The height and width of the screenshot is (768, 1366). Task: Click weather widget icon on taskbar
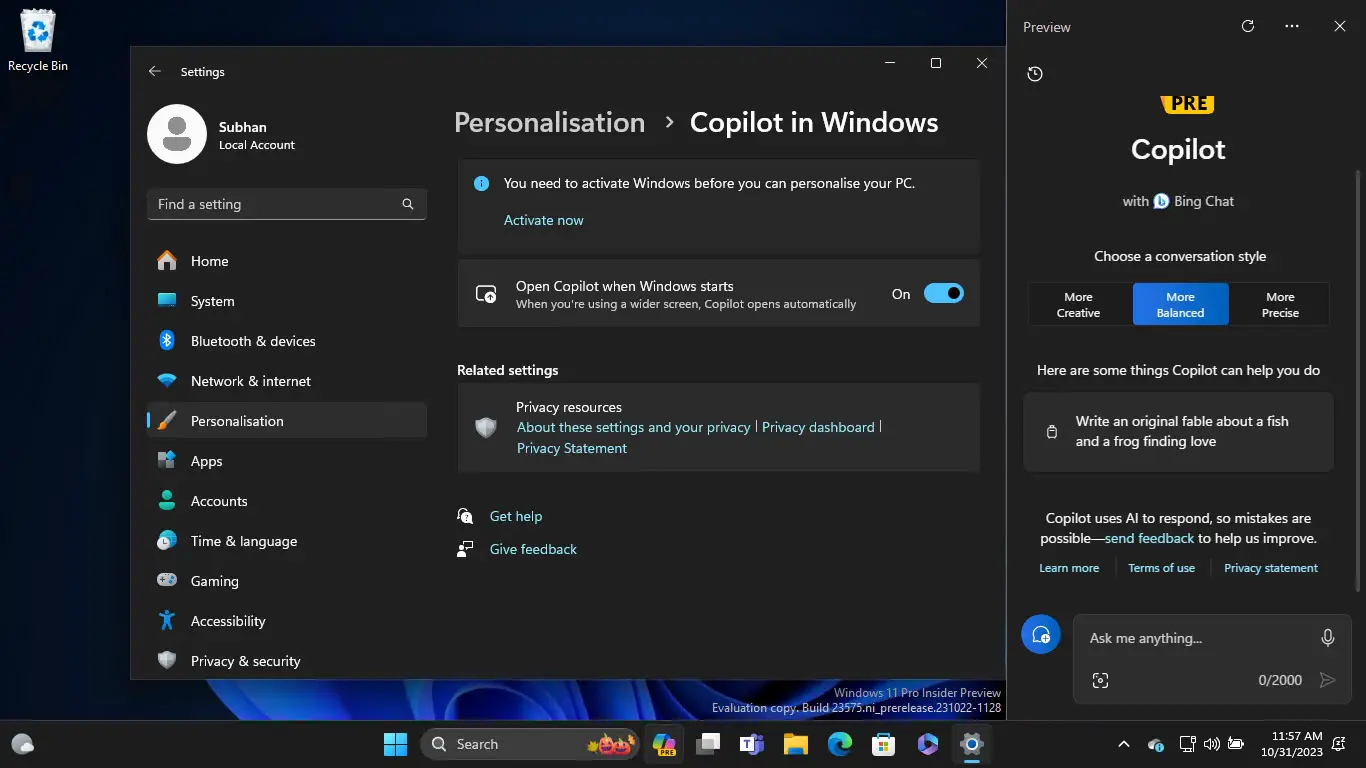(x=22, y=744)
